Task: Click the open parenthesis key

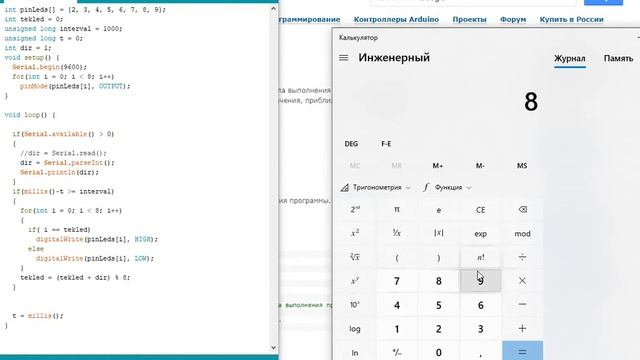Action: [397, 257]
